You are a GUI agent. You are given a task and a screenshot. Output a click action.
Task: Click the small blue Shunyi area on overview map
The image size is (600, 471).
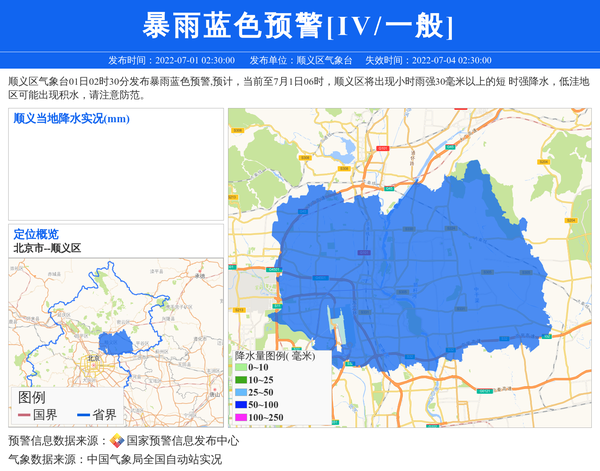[116, 343]
